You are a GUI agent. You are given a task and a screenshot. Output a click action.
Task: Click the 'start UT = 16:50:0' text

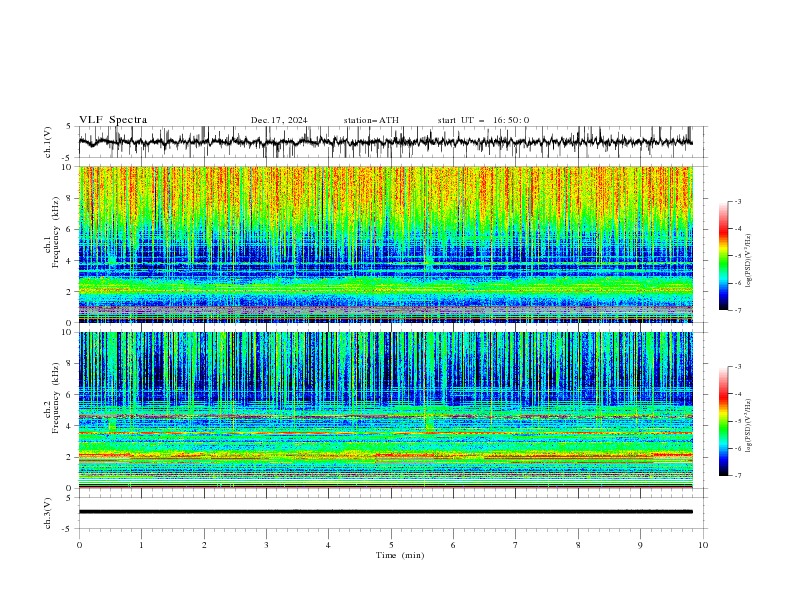[x=483, y=120]
